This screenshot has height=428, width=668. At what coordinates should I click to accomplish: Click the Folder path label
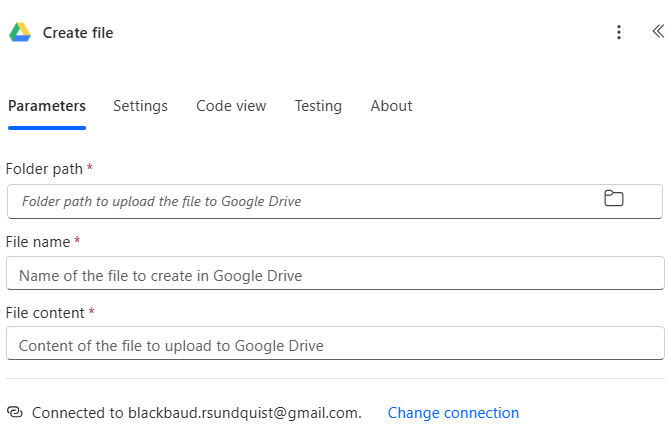(44, 169)
